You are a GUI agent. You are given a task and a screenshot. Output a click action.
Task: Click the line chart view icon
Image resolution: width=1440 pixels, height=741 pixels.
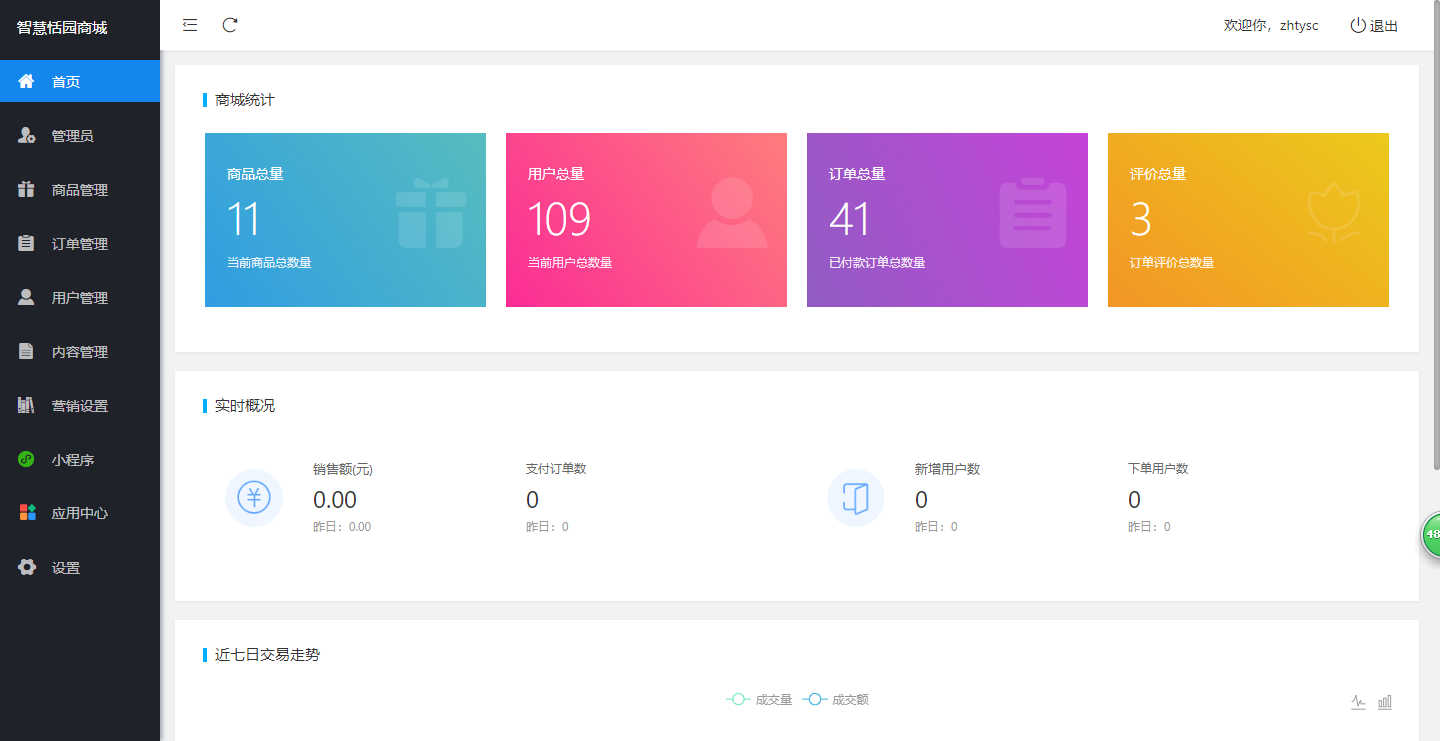[1358, 702]
